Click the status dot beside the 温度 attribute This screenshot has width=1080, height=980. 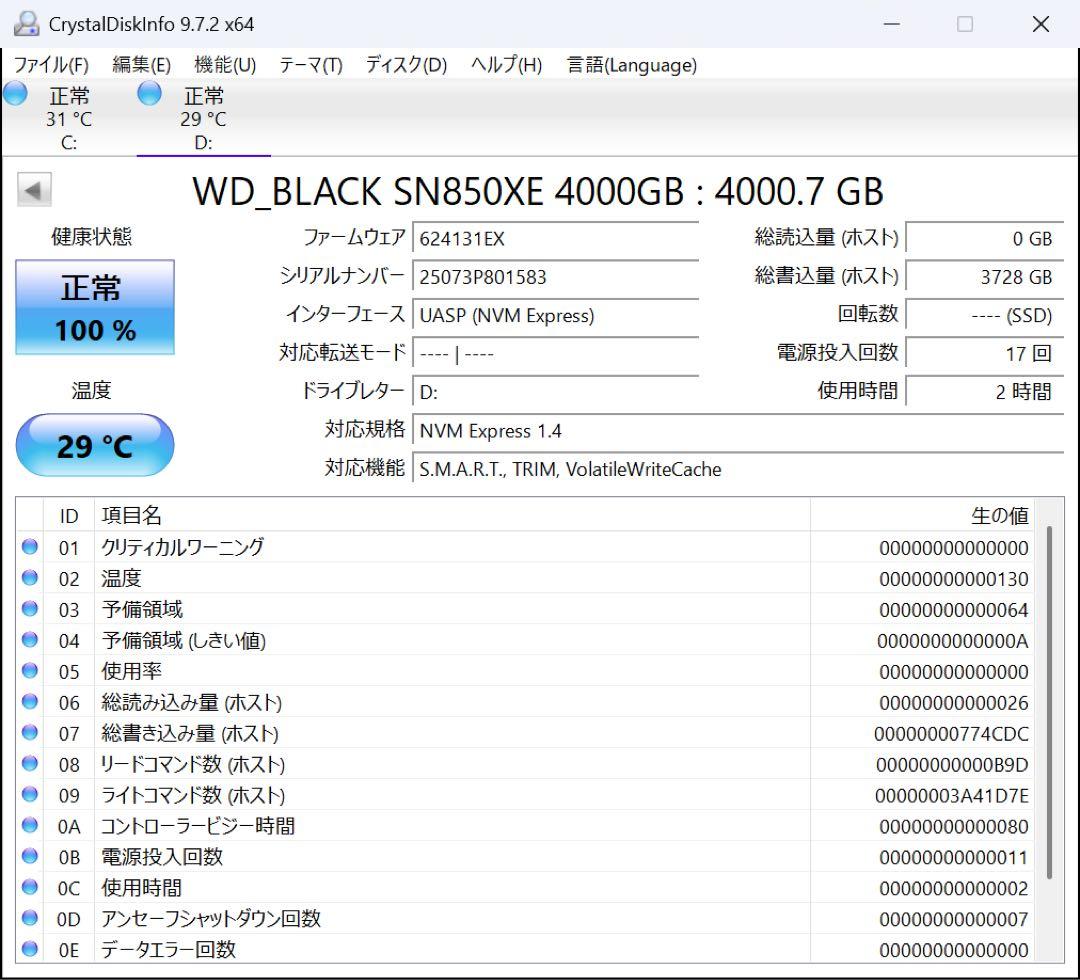pos(30,578)
